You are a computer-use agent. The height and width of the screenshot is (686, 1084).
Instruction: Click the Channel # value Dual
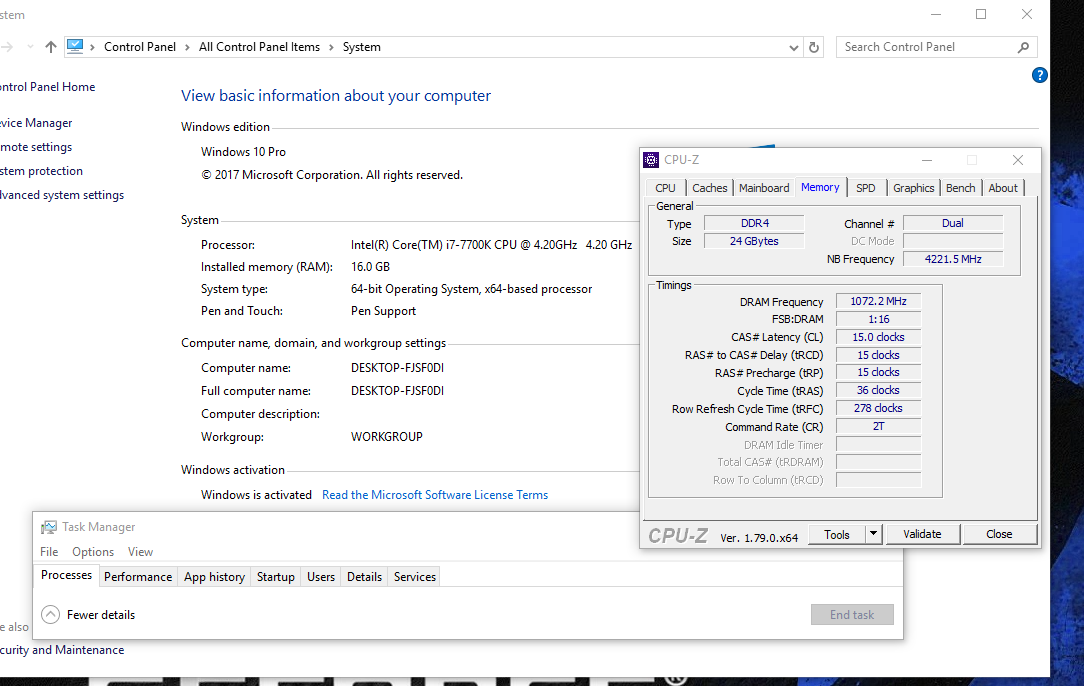(x=953, y=223)
